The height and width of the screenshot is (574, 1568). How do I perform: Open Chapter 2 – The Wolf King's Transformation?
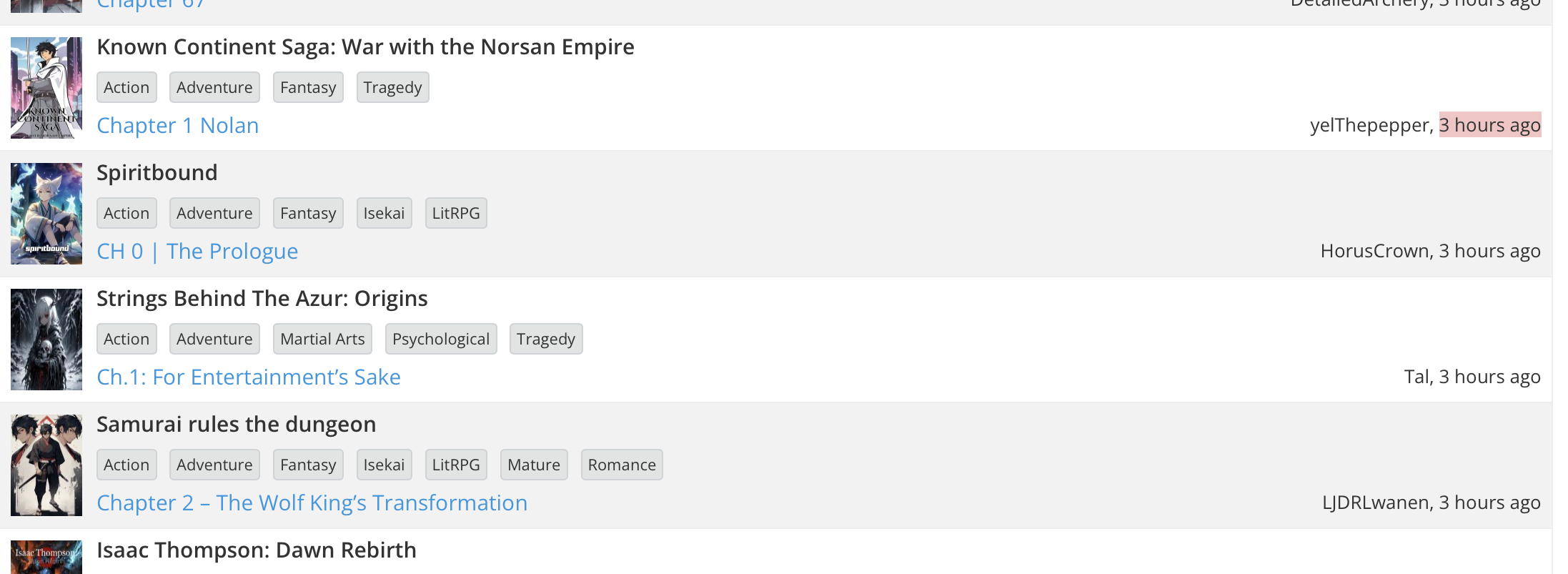tap(312, 503)
